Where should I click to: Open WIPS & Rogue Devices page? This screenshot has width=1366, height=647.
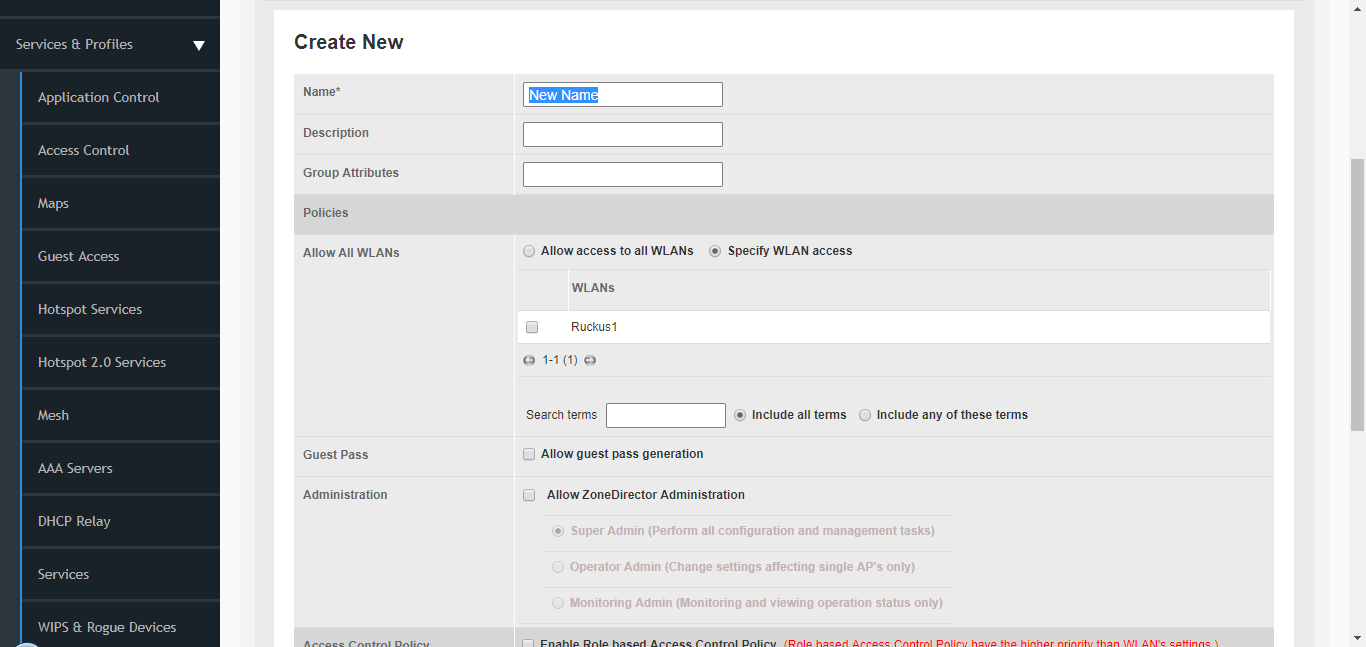tap(106, 627)
